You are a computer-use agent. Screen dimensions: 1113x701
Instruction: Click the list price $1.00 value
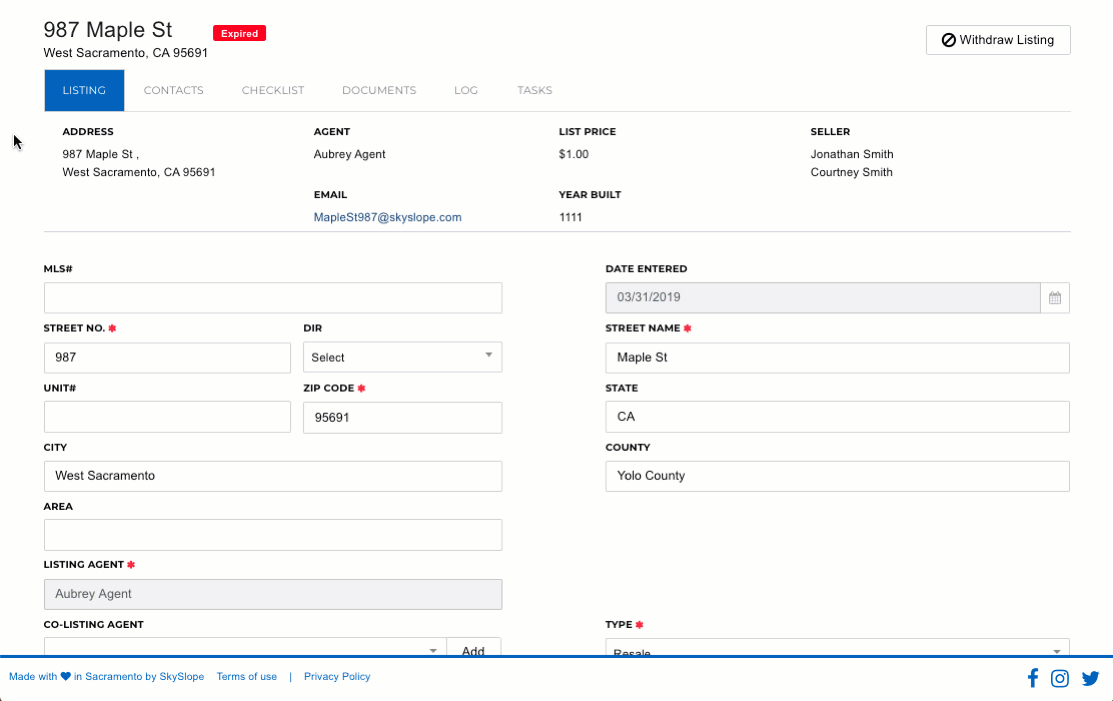click(574, 154)
